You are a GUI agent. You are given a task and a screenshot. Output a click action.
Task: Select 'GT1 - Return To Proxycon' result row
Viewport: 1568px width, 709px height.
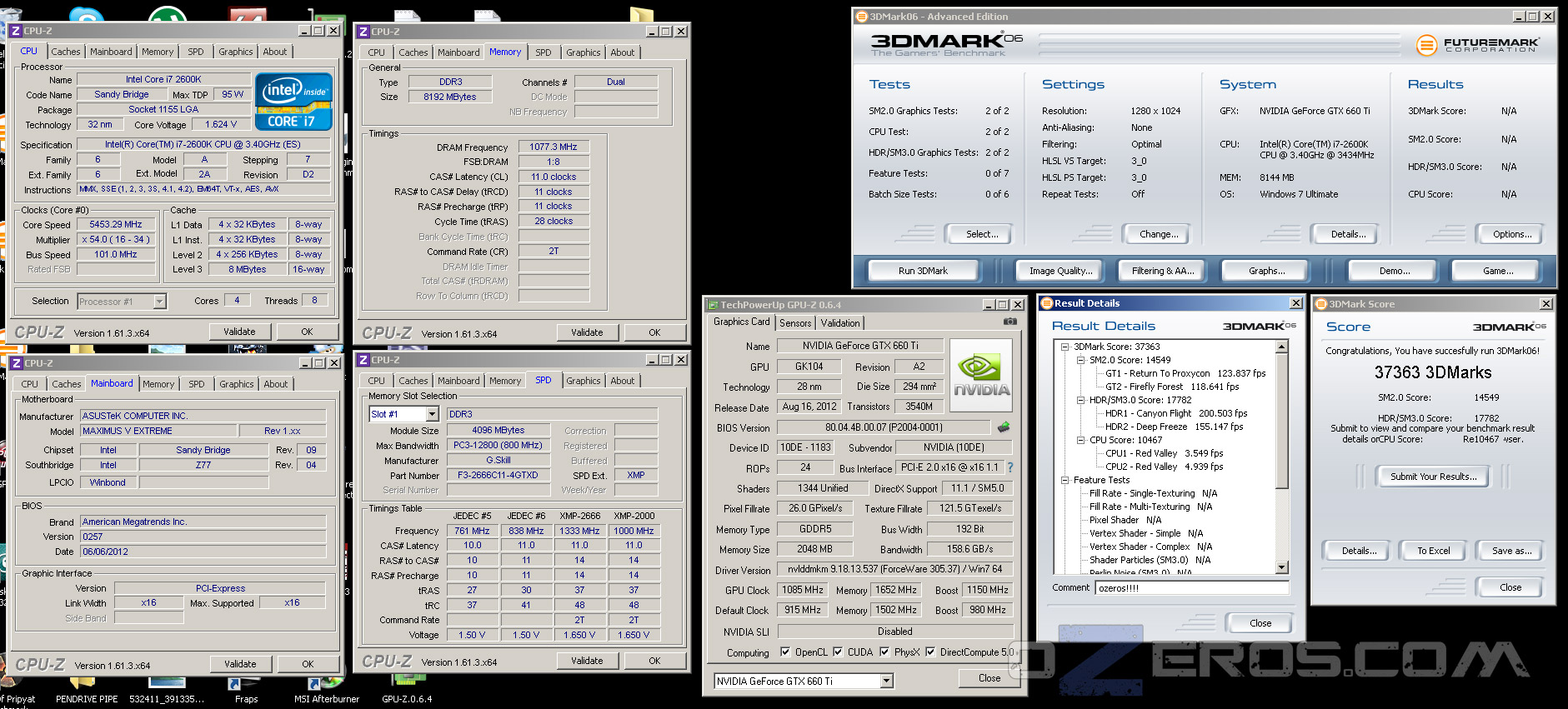click(1185, 373)
